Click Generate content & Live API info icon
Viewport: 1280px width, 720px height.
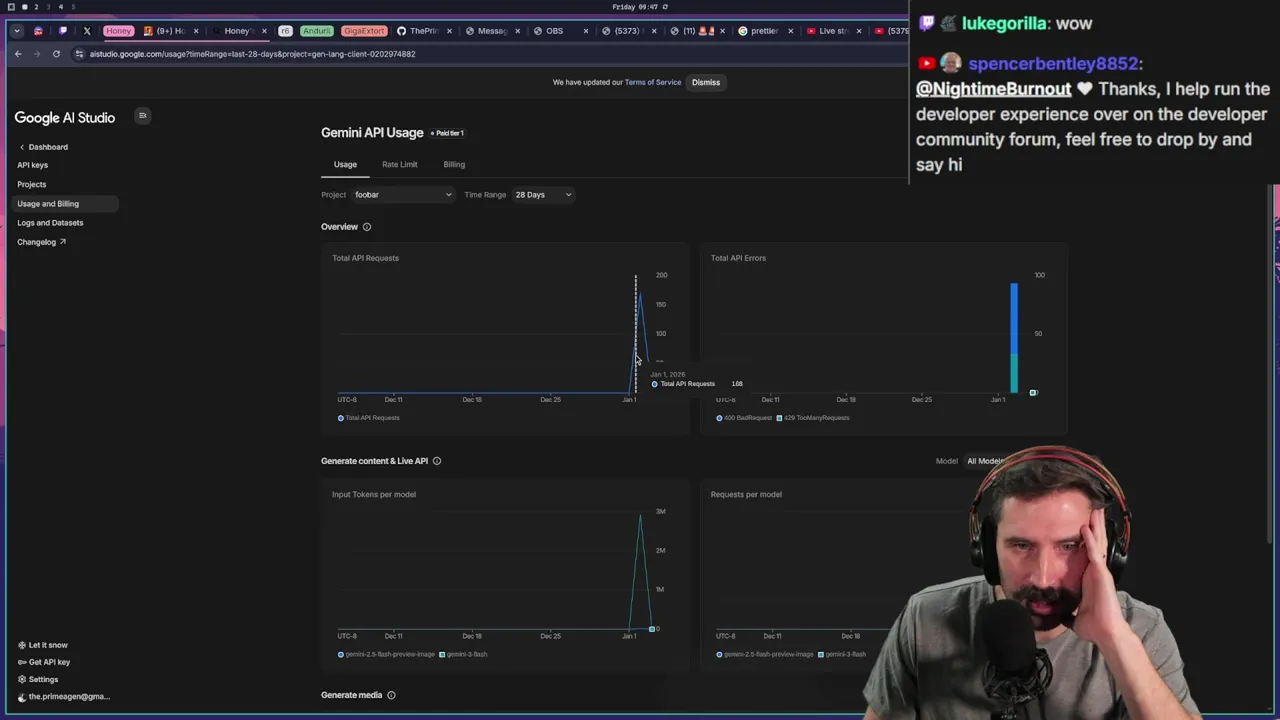pos(437,461)
